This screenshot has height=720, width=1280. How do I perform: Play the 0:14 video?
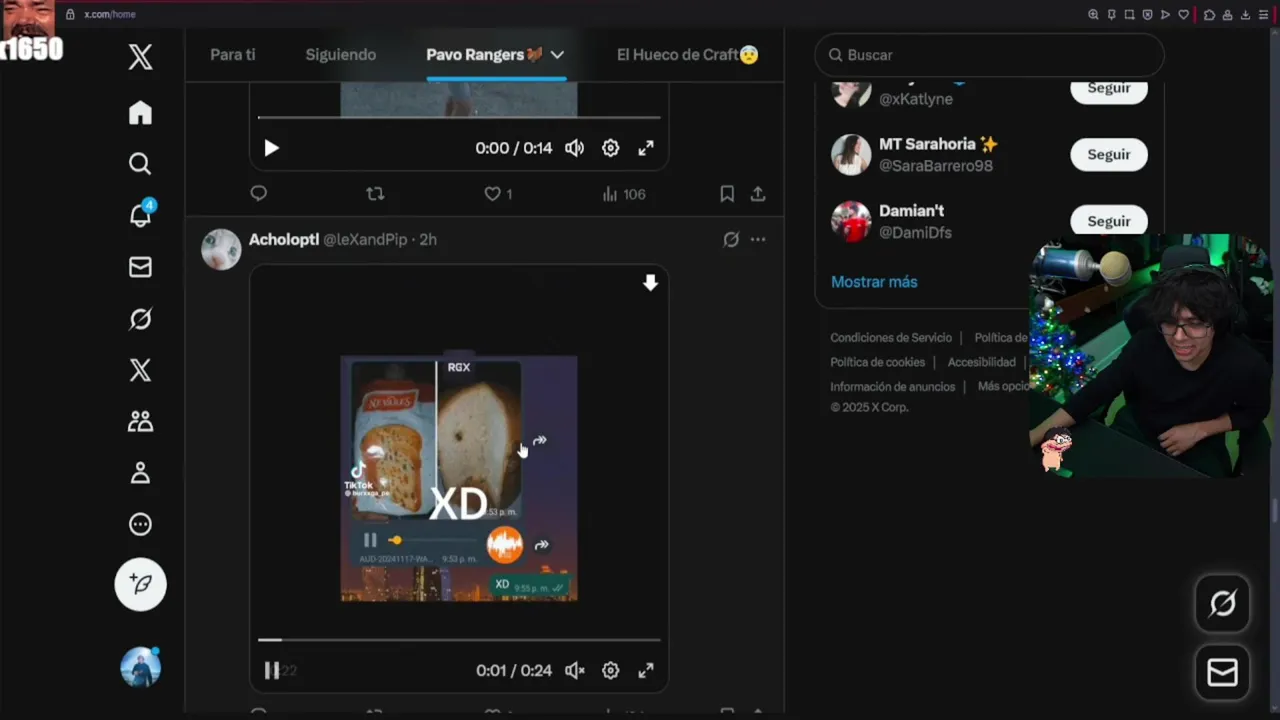[271, 148]
